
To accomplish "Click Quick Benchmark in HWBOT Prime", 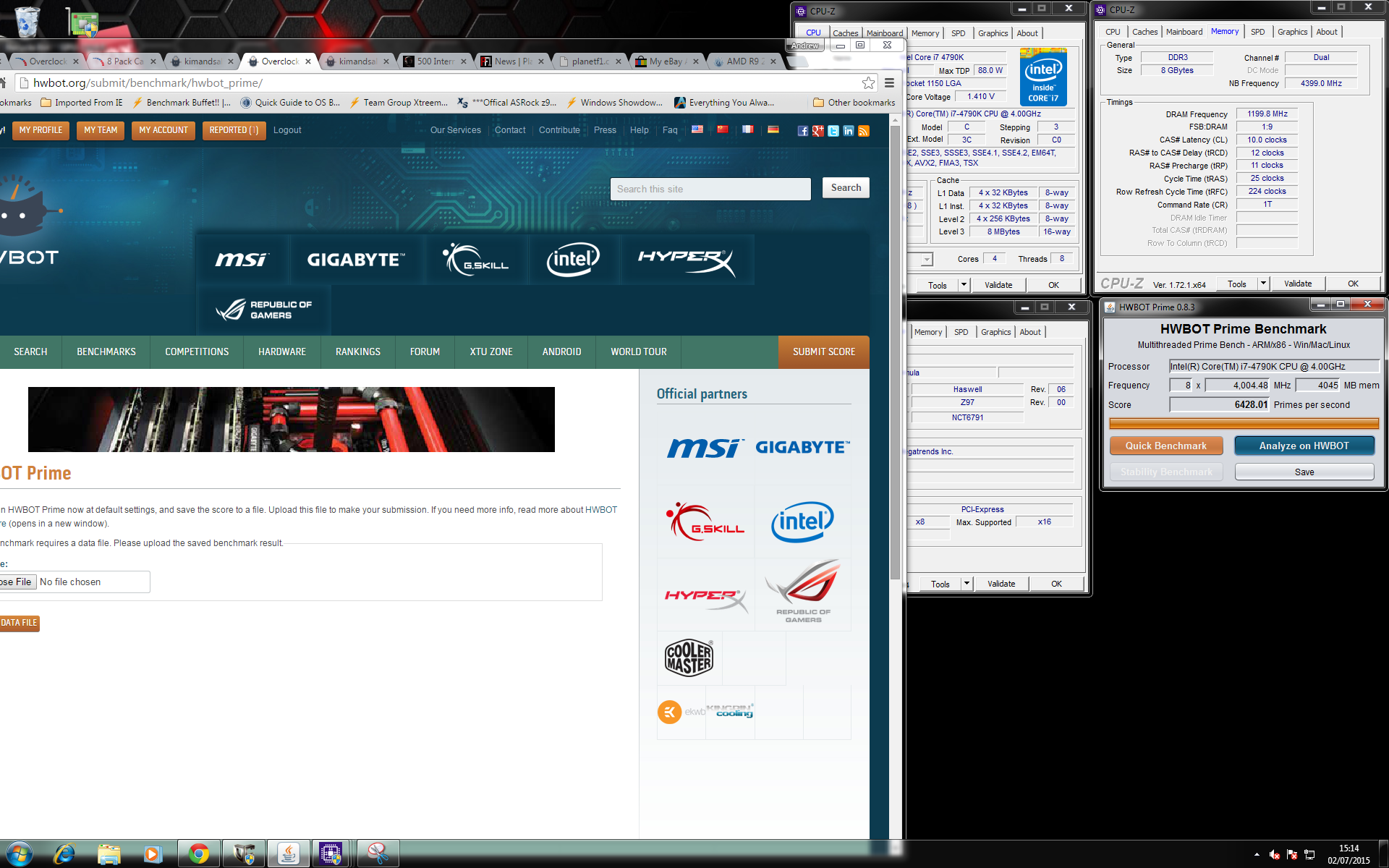I will coord(1165,446).
